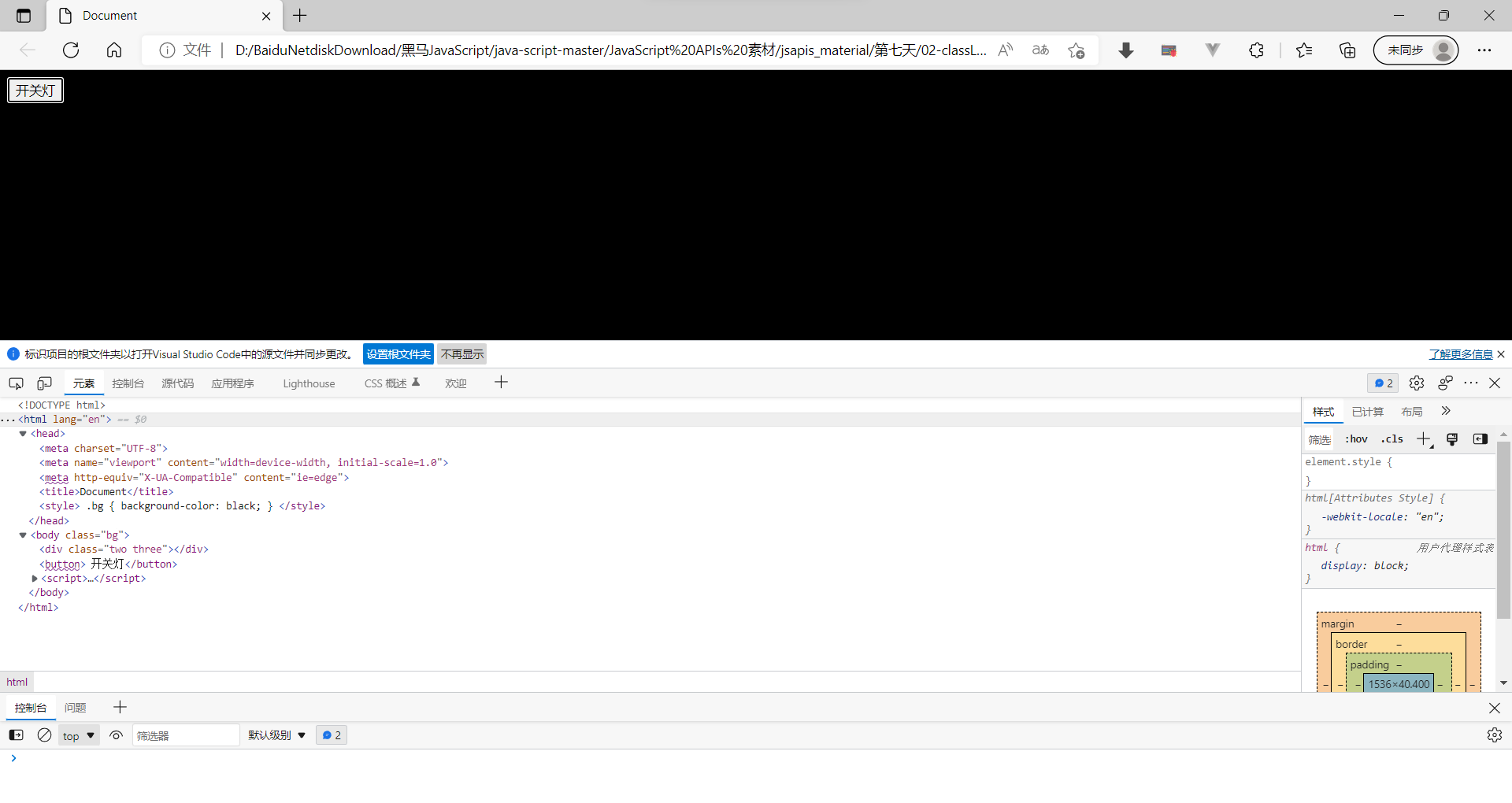1512x803 pixels.
Task: Switch to the Lighthouse panel
Action: click(309, 383)
